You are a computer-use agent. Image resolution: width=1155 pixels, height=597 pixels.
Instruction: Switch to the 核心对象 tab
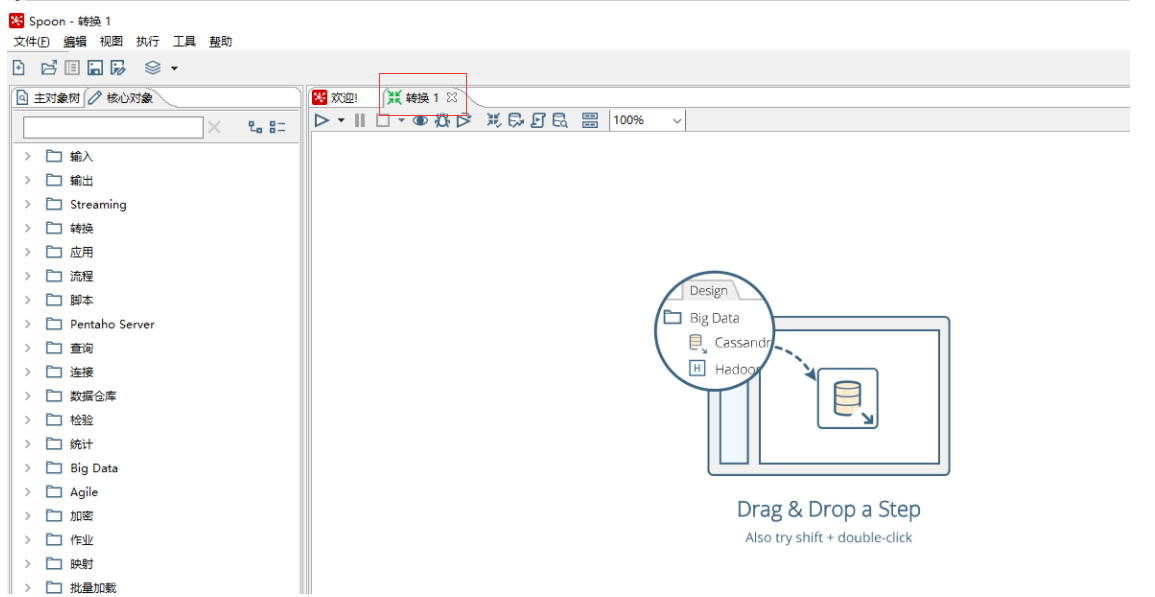pos(122,98)
